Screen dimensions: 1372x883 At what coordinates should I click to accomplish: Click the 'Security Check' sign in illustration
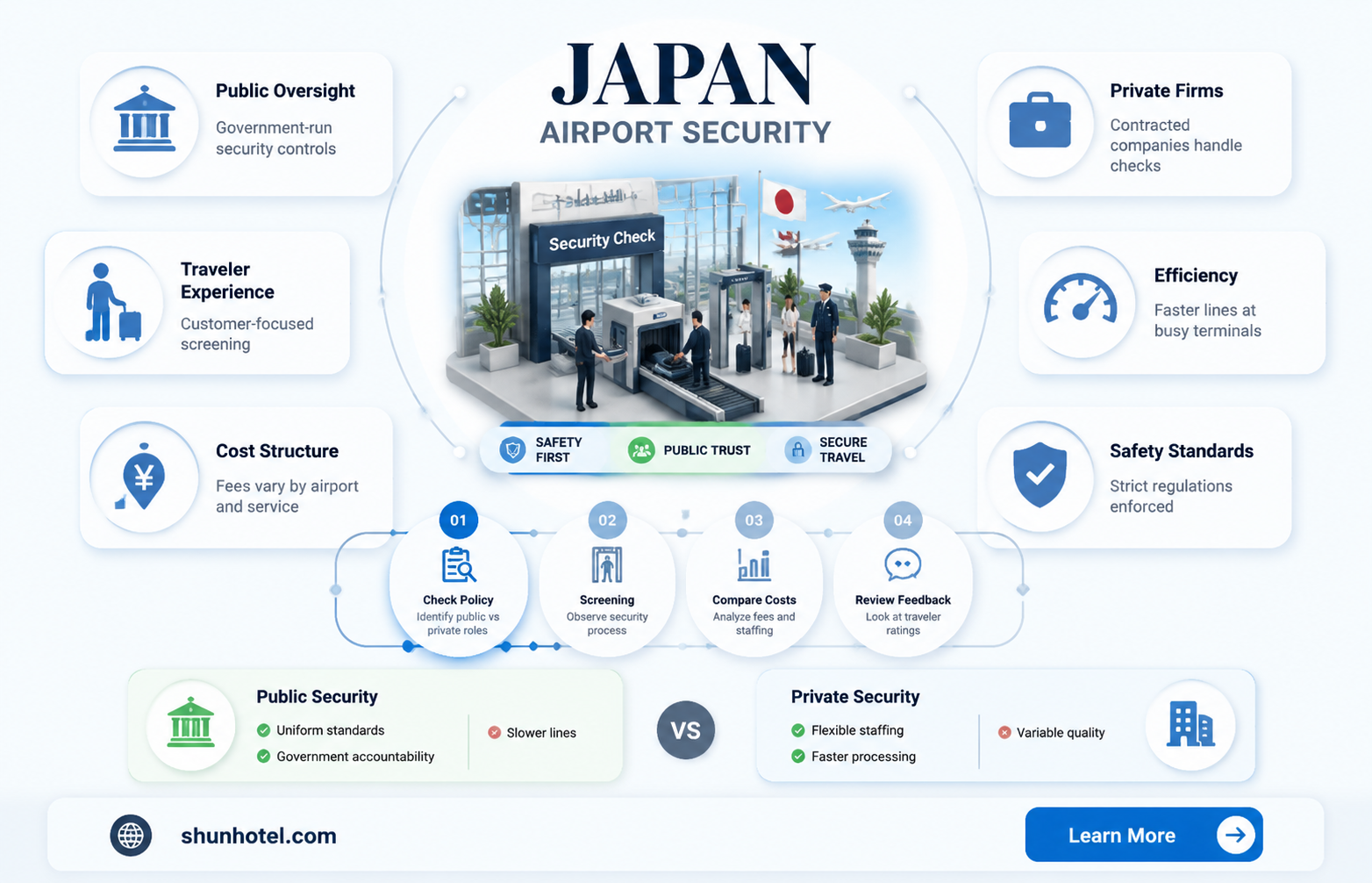[x=602, y=240]
